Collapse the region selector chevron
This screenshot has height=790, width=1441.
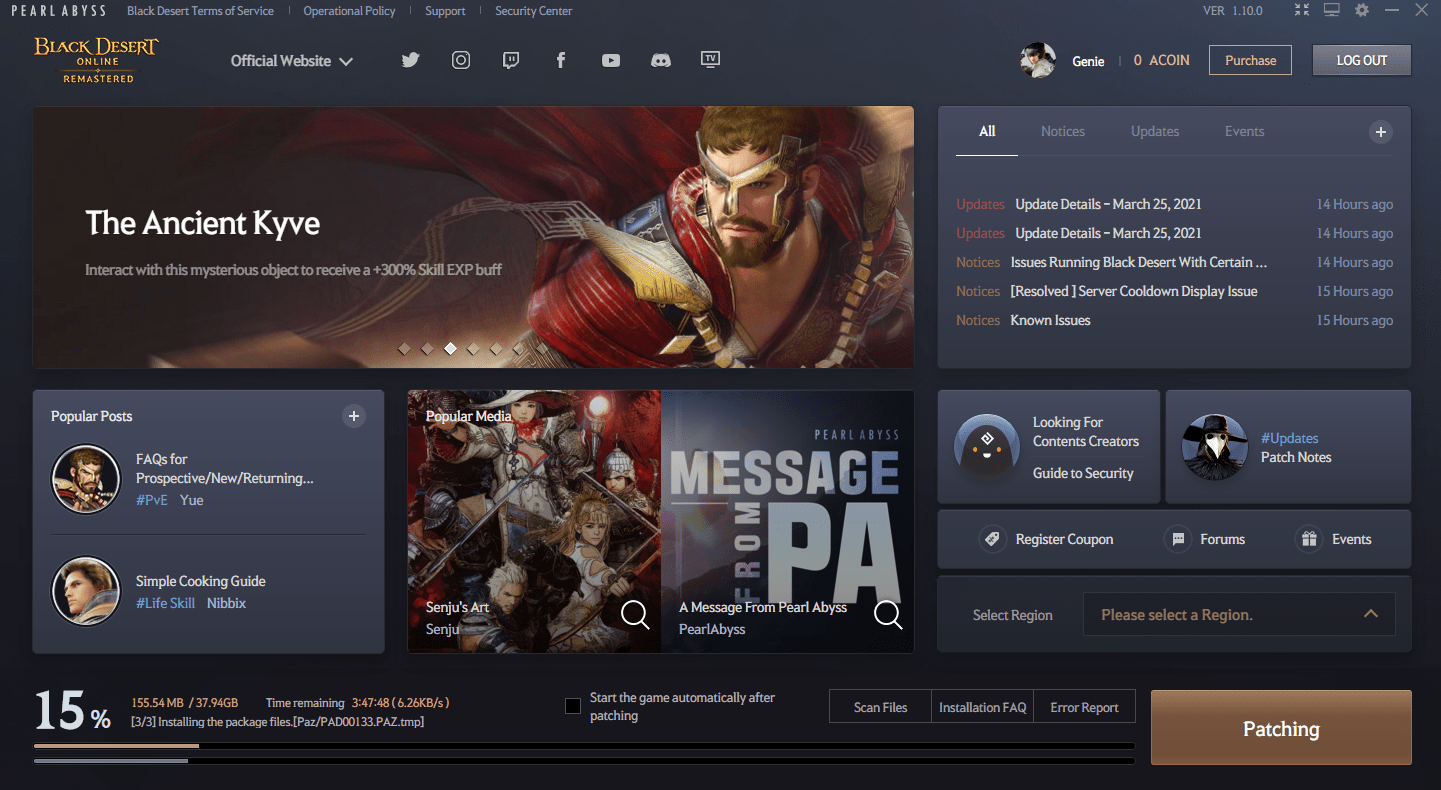pyautogui.click(x=1370, y=614)
